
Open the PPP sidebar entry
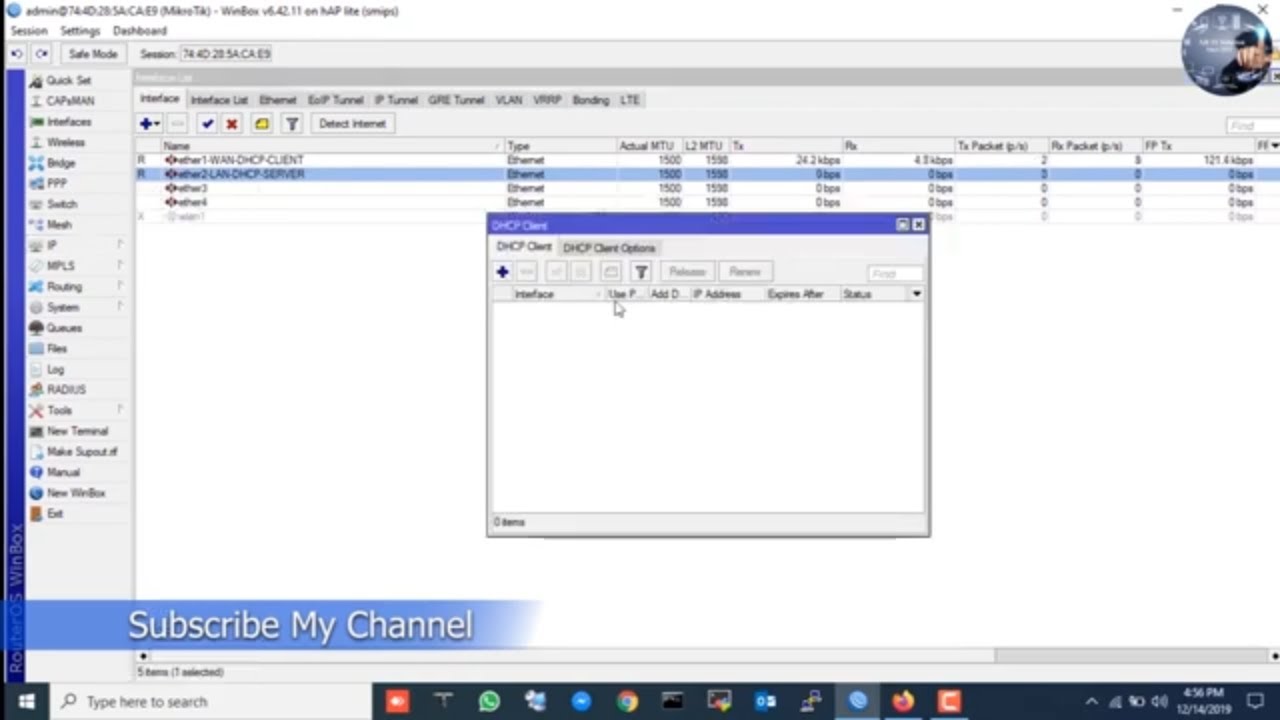57,184
